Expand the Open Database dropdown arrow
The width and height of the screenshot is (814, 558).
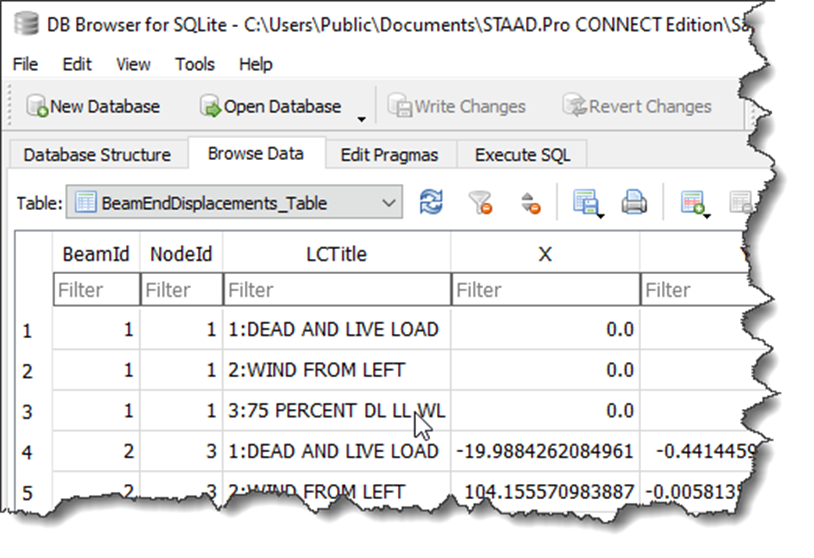361,119
